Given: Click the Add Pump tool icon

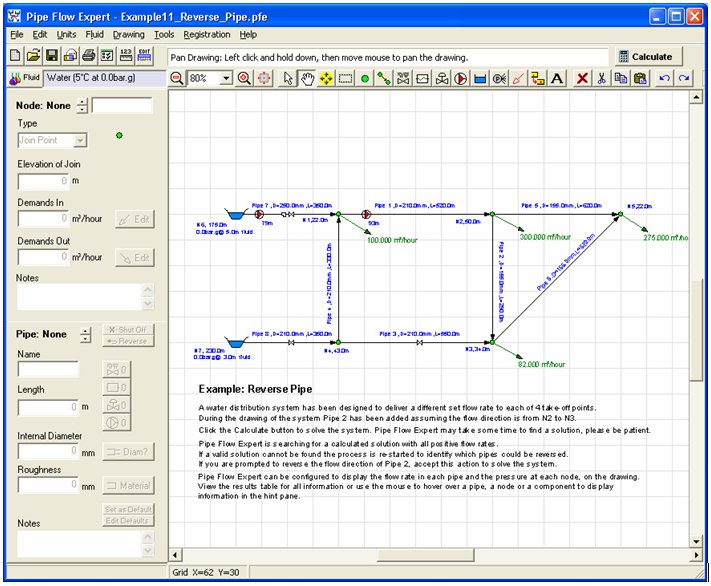Looking at the screenshot, I should pos(461,78).
